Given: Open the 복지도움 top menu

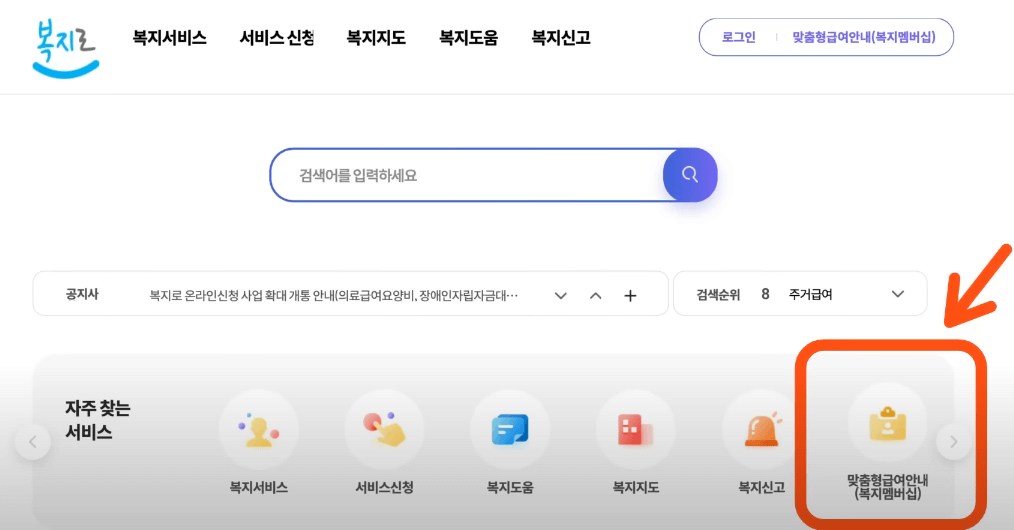Looking at the screenshot, I should click(x=468, y=37).
